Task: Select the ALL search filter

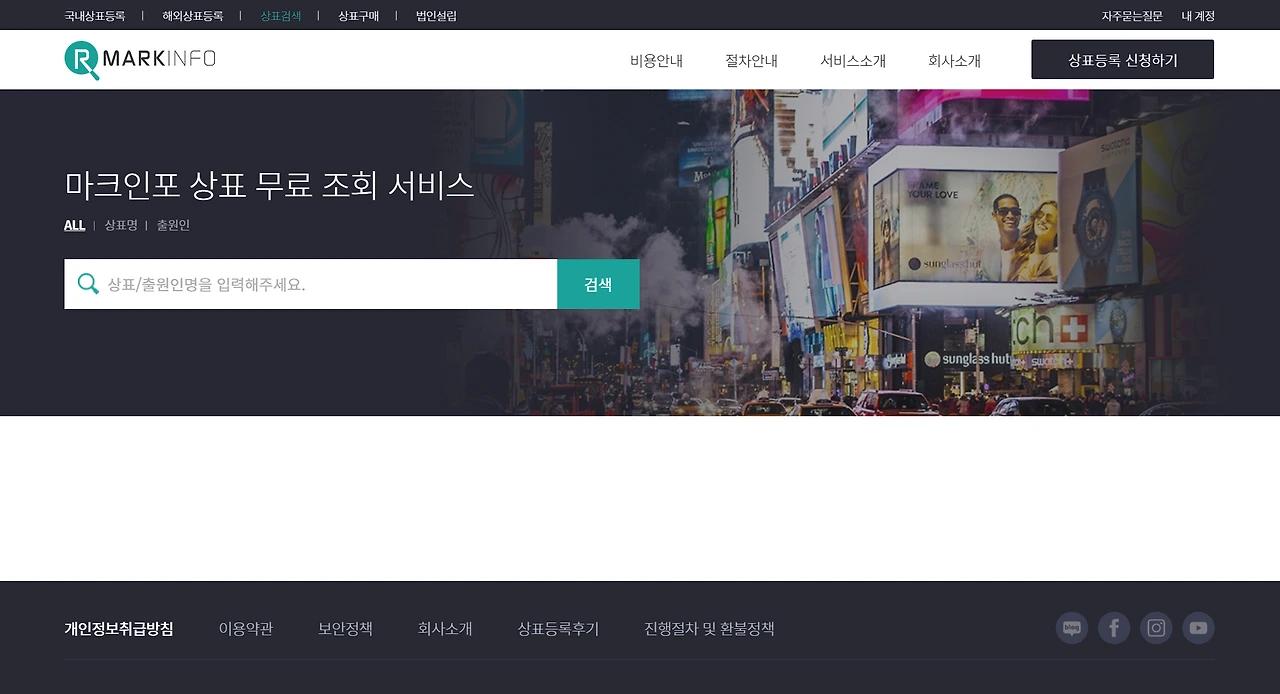Action: [74, 224]
